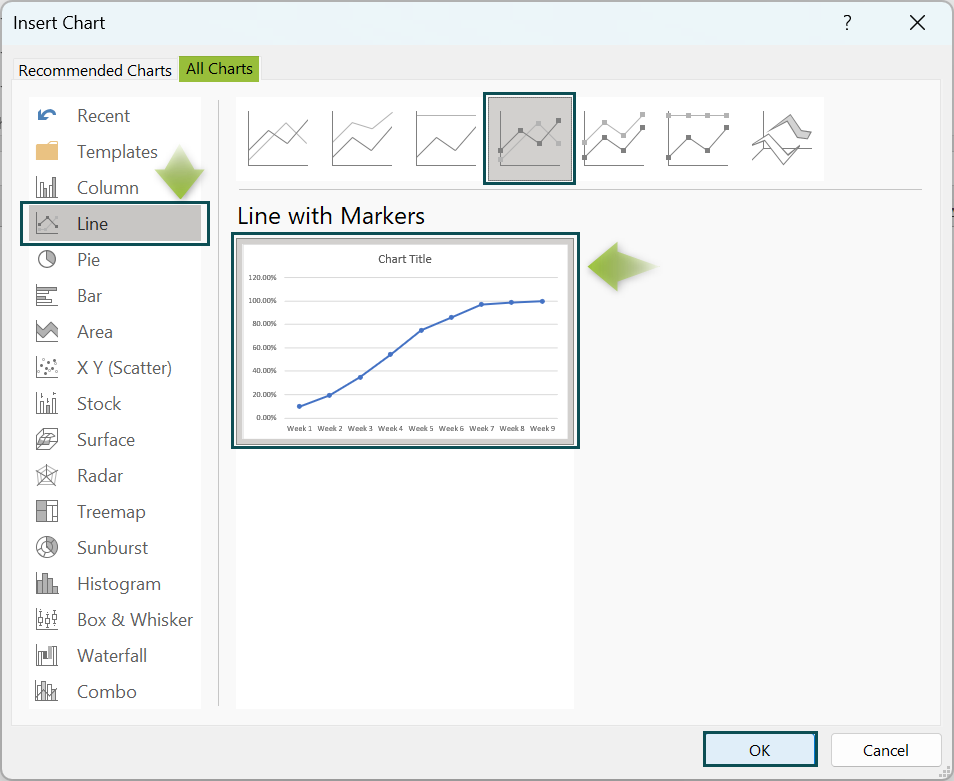Confirm chart with the OK button

760,750
